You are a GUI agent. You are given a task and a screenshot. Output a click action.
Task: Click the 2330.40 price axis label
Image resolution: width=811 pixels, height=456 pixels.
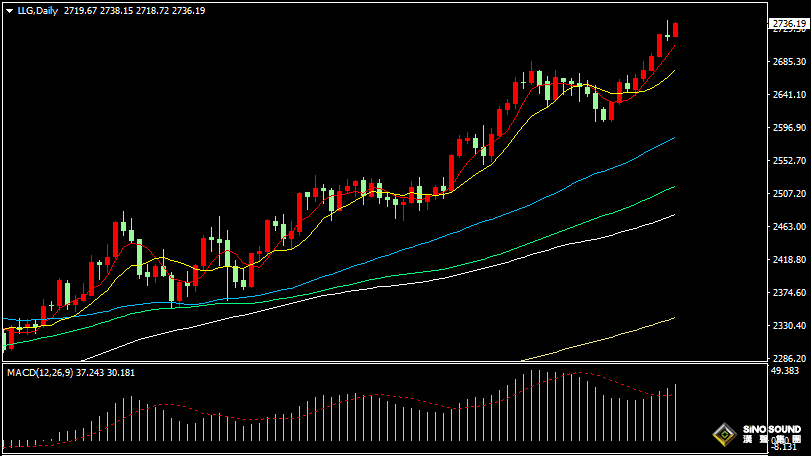tap(789, 326)
